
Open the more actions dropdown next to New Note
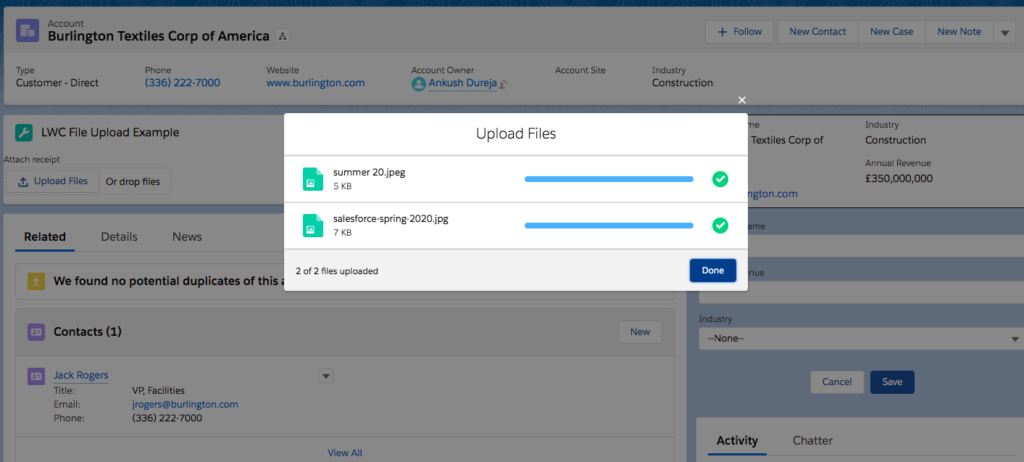[1004, 31]
